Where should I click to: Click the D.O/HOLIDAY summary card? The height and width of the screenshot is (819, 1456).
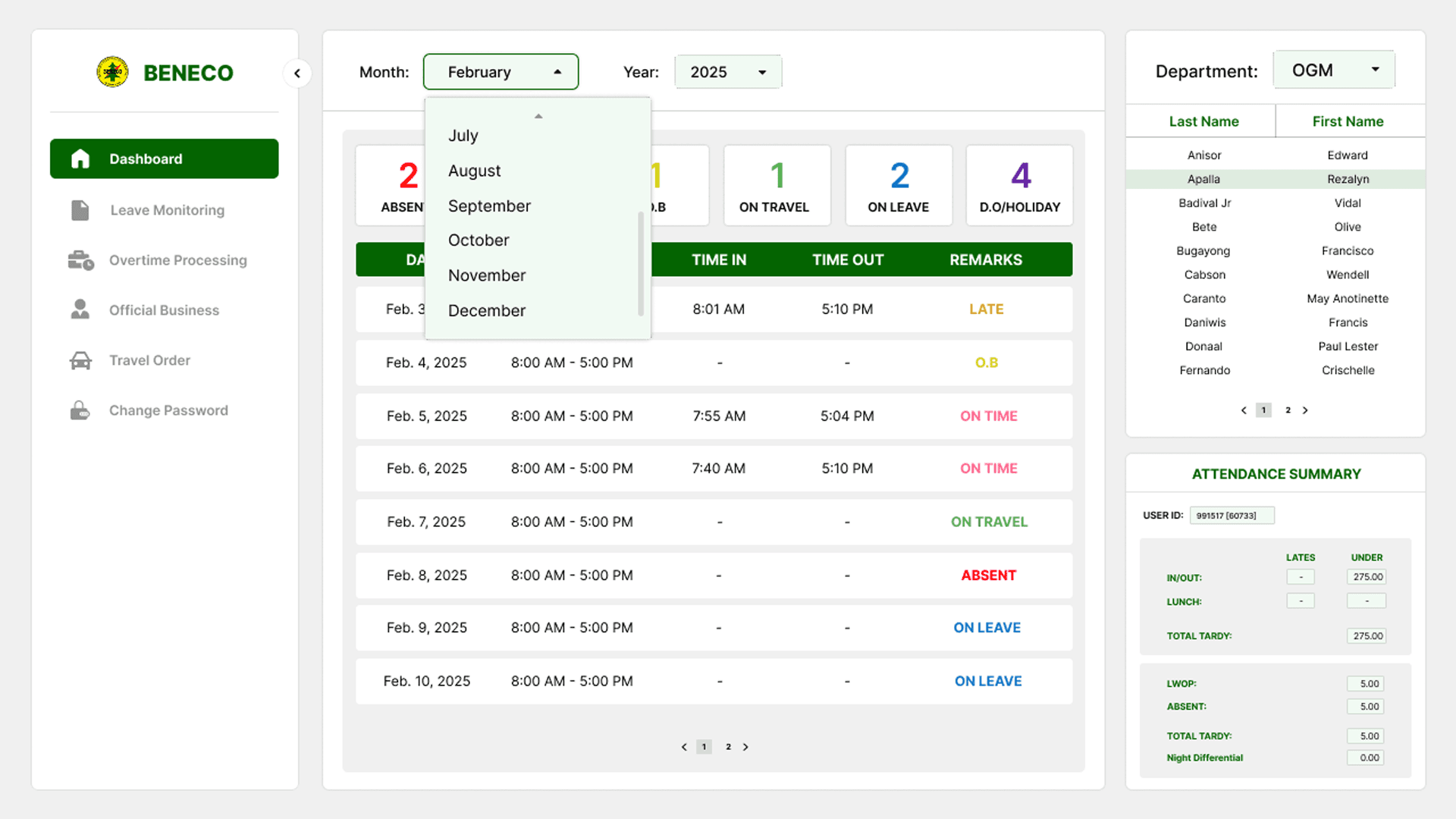tap(1019, 186)
